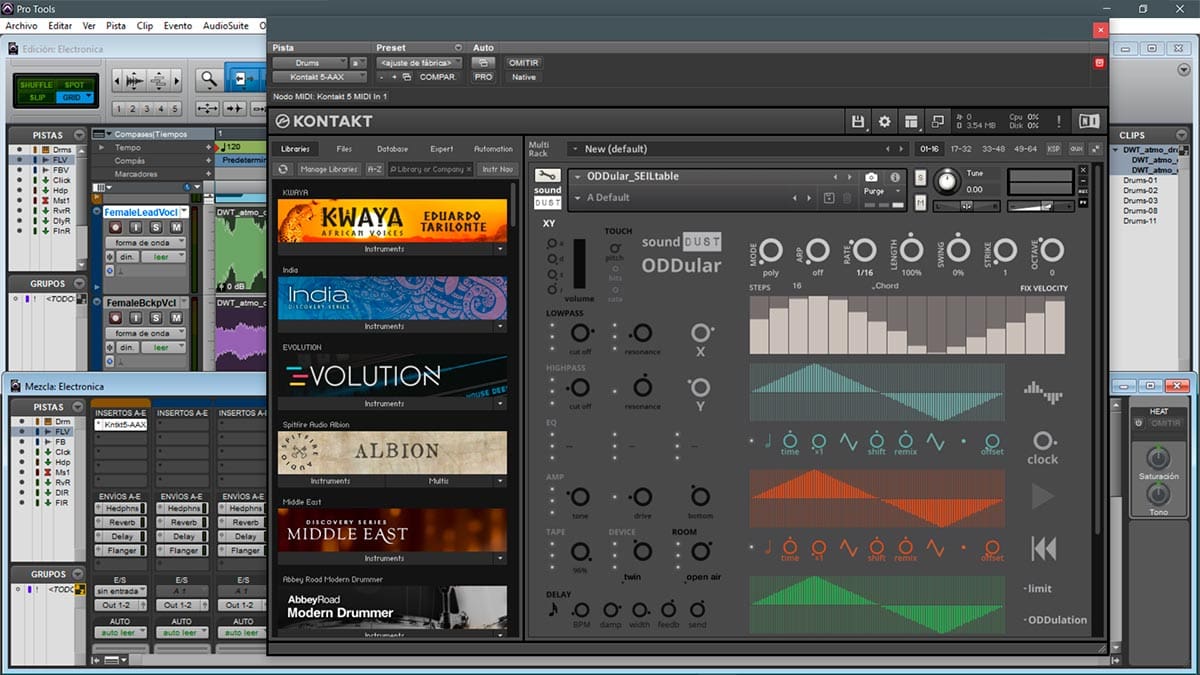Screen dimensions: 1200x675
Task: Expand Kwaya Instruments dropdown arrow
Action: tap(500, 249)
